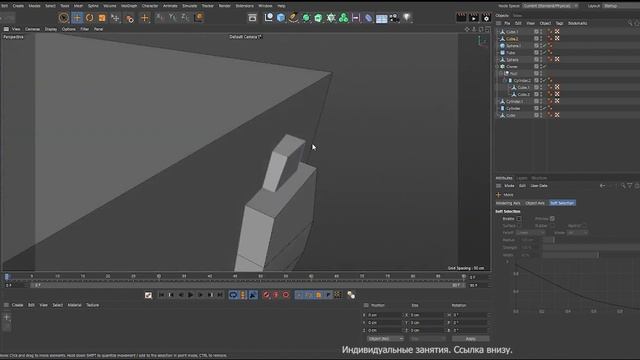Select the Rotate tool
This screenshot has height=360, width=640.
point(89,18)
